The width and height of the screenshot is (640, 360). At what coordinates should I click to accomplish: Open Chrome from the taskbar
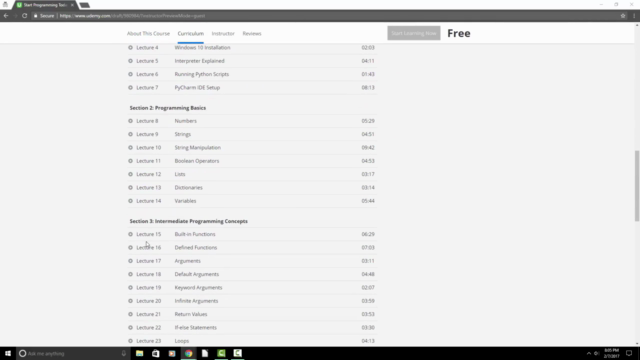click(x=189, y=353)
